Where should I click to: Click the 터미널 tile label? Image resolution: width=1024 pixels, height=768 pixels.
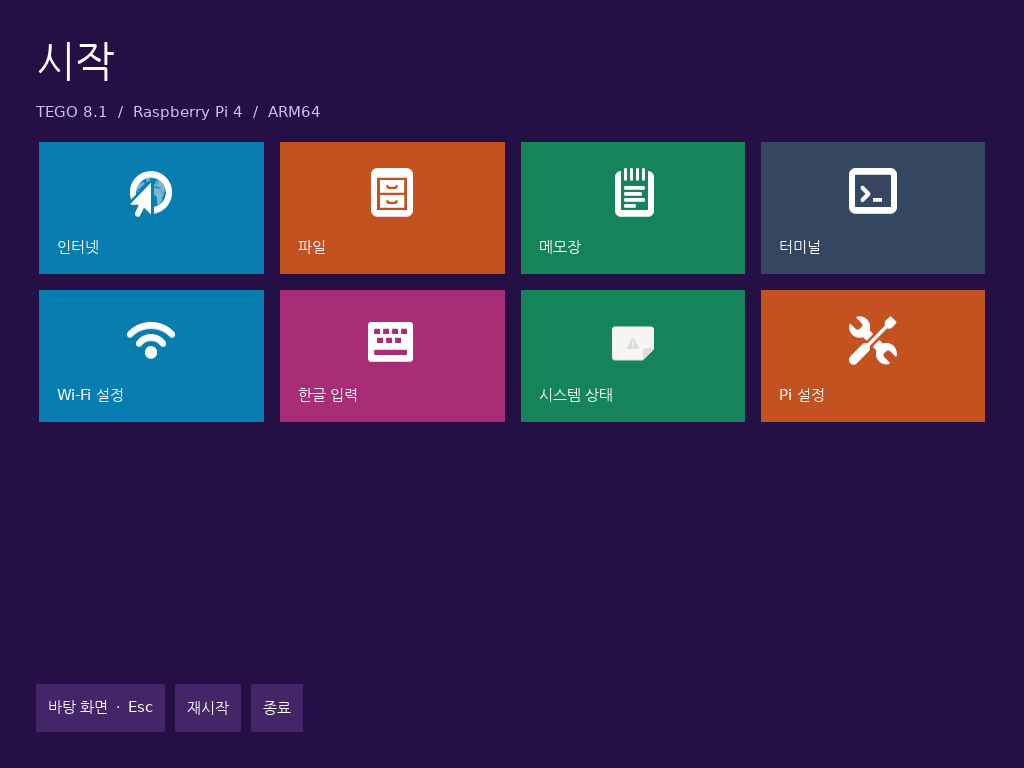click(x=800, y=247)
